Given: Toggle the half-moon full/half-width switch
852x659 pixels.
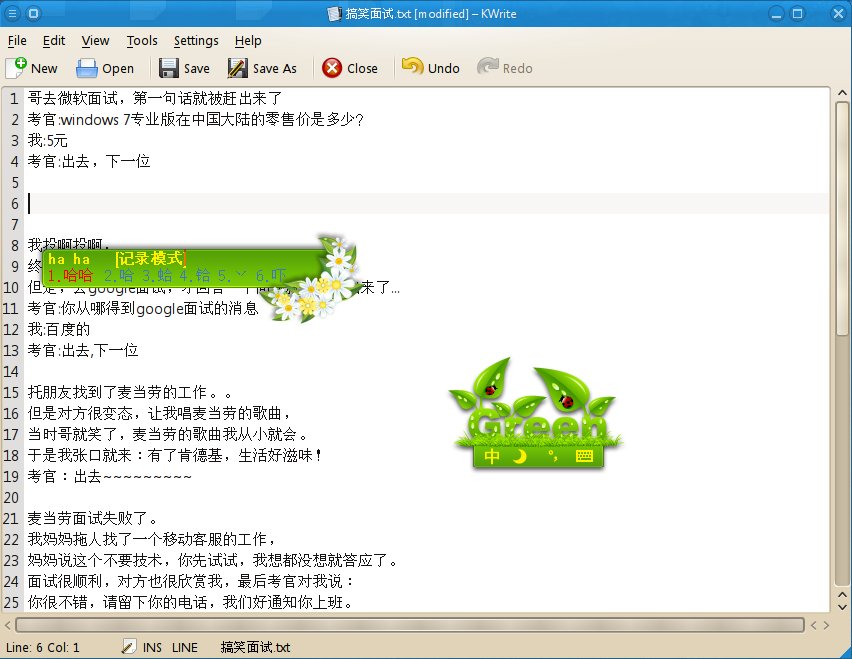Looking at the screenshot, I should coord(520,457).
